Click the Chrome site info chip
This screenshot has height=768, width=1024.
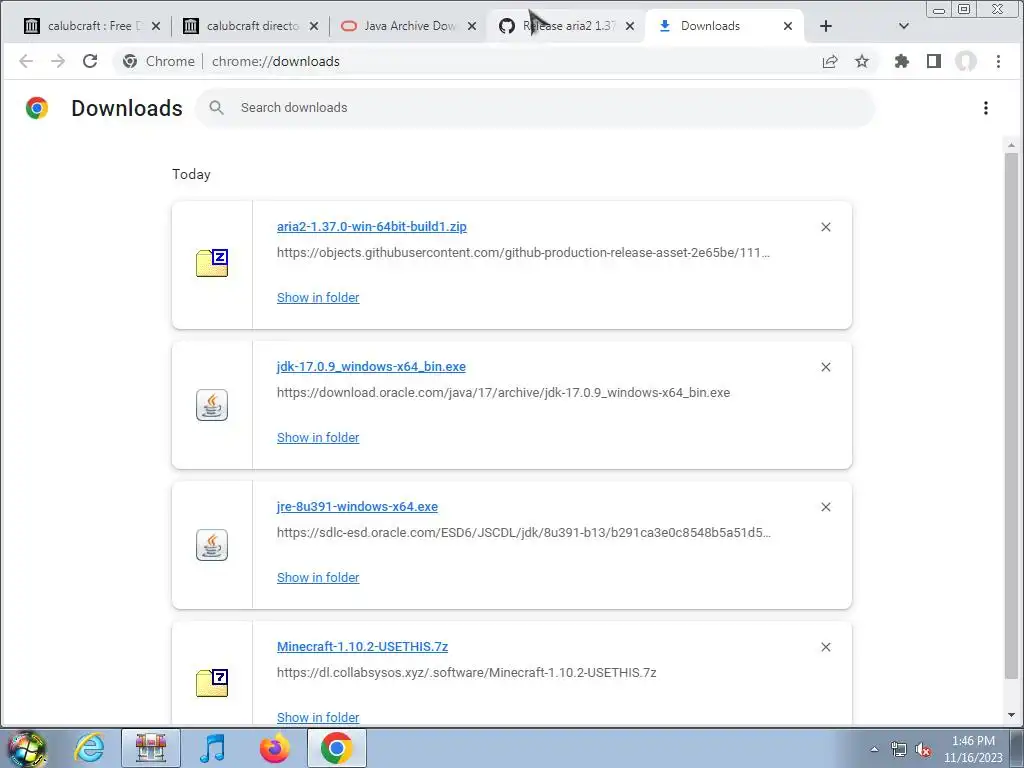click(159, 61)
